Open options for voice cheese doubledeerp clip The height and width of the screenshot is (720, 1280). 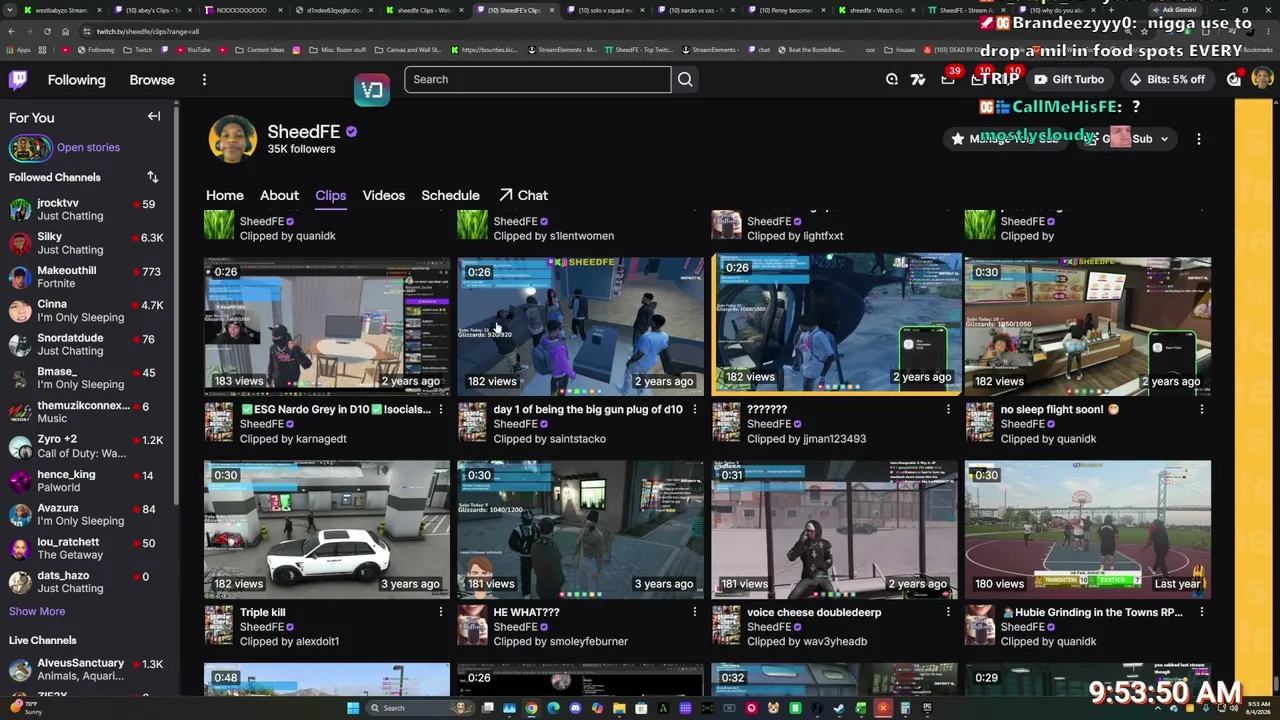pos(948,612)
